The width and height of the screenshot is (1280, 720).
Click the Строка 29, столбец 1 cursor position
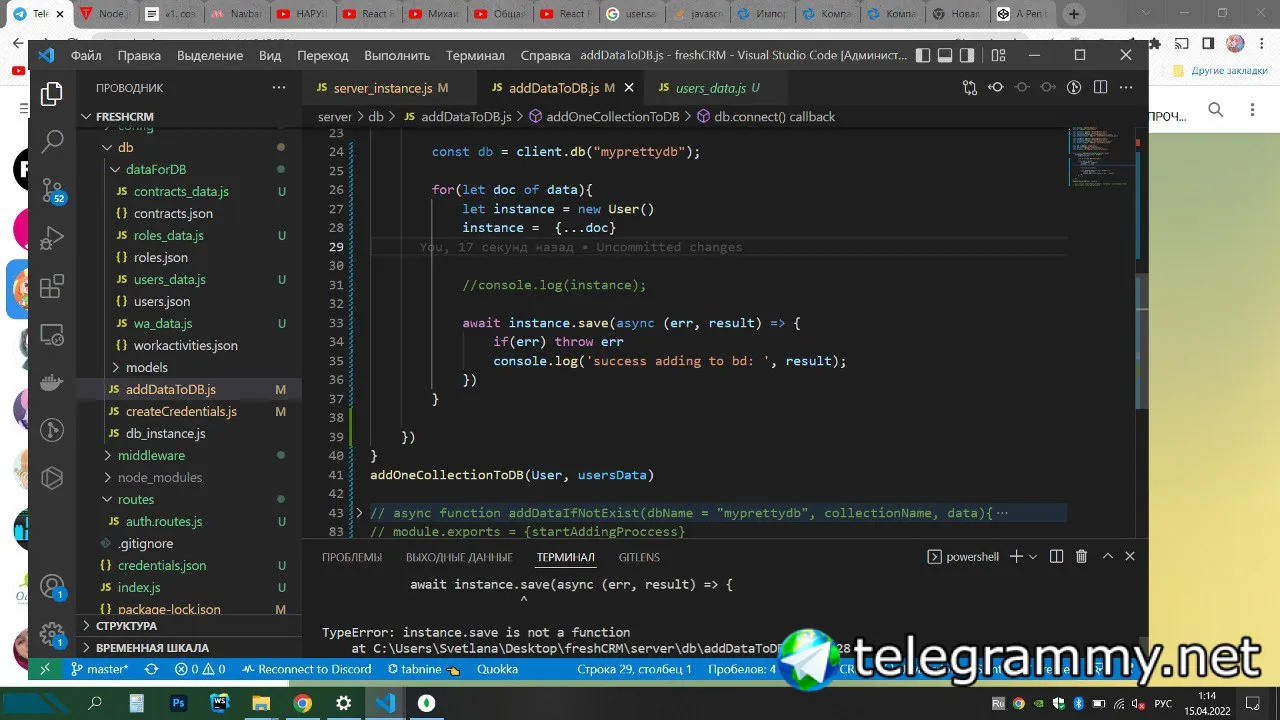coord(634,669)
